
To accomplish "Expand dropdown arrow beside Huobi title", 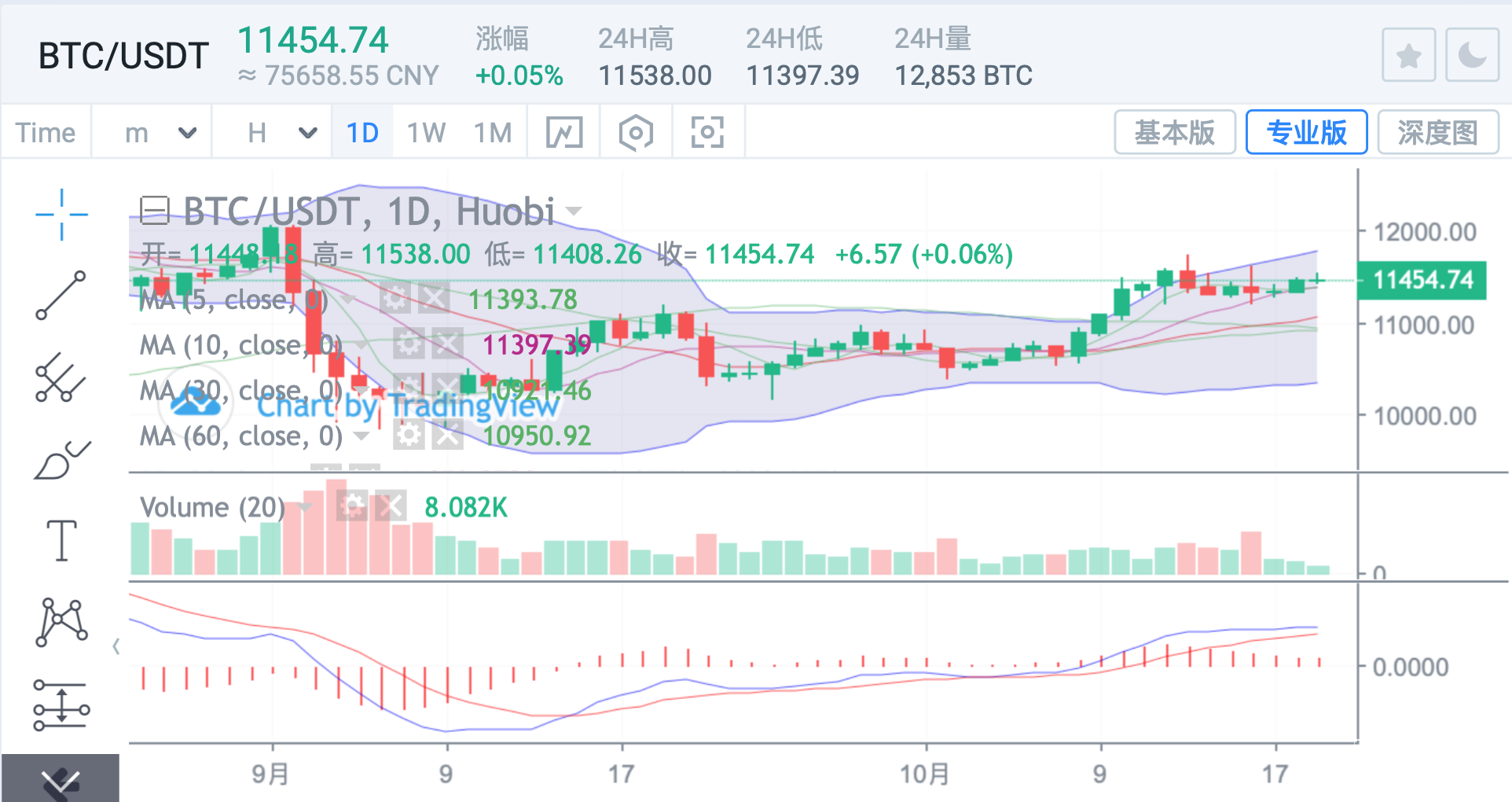I will tap(574, 211).
